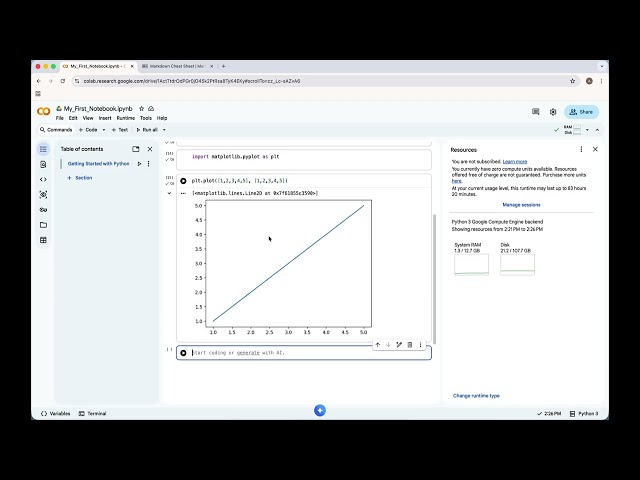640x480 pixels.
Task: Click the RAM and Disk usage indicator
Action: point(572,130)
